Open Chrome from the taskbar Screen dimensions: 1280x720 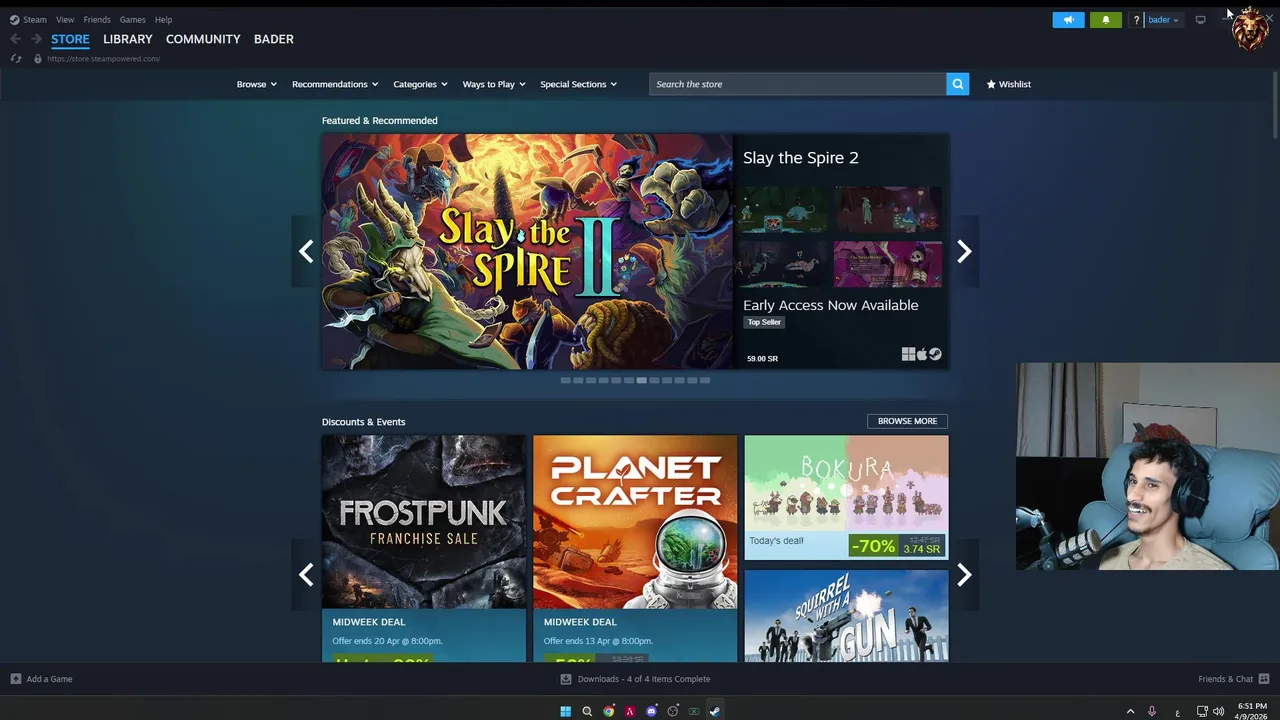click(608, 711)
